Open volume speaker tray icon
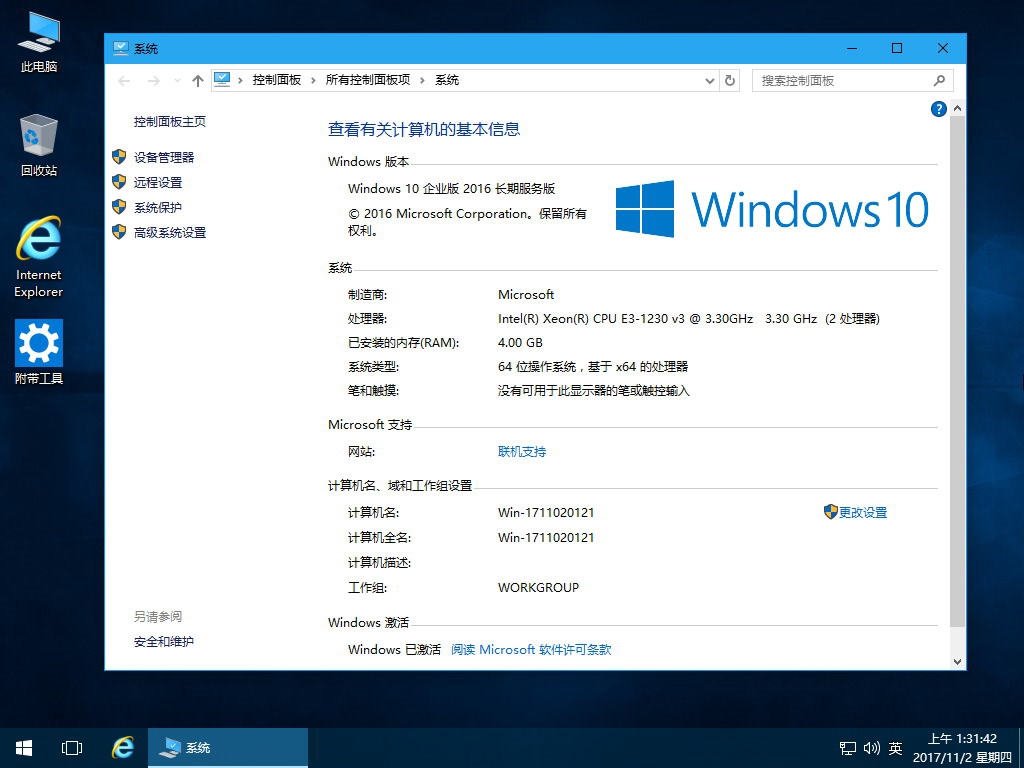Viewport: 1024px width, 768px height. point(871,748)
